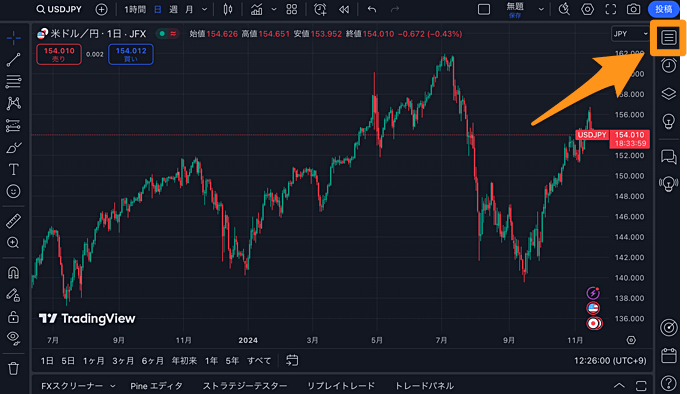Screen dimensions: 687x394
Task: Open the Fibonacci and Gann tools
Action: [14, 82]
